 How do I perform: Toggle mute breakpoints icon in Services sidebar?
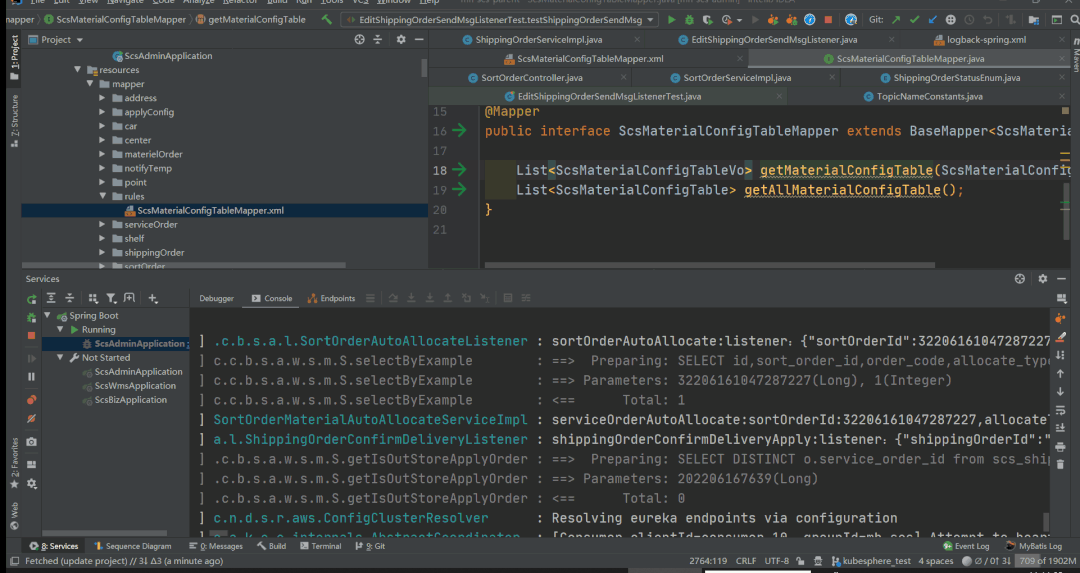coord(31,418)
